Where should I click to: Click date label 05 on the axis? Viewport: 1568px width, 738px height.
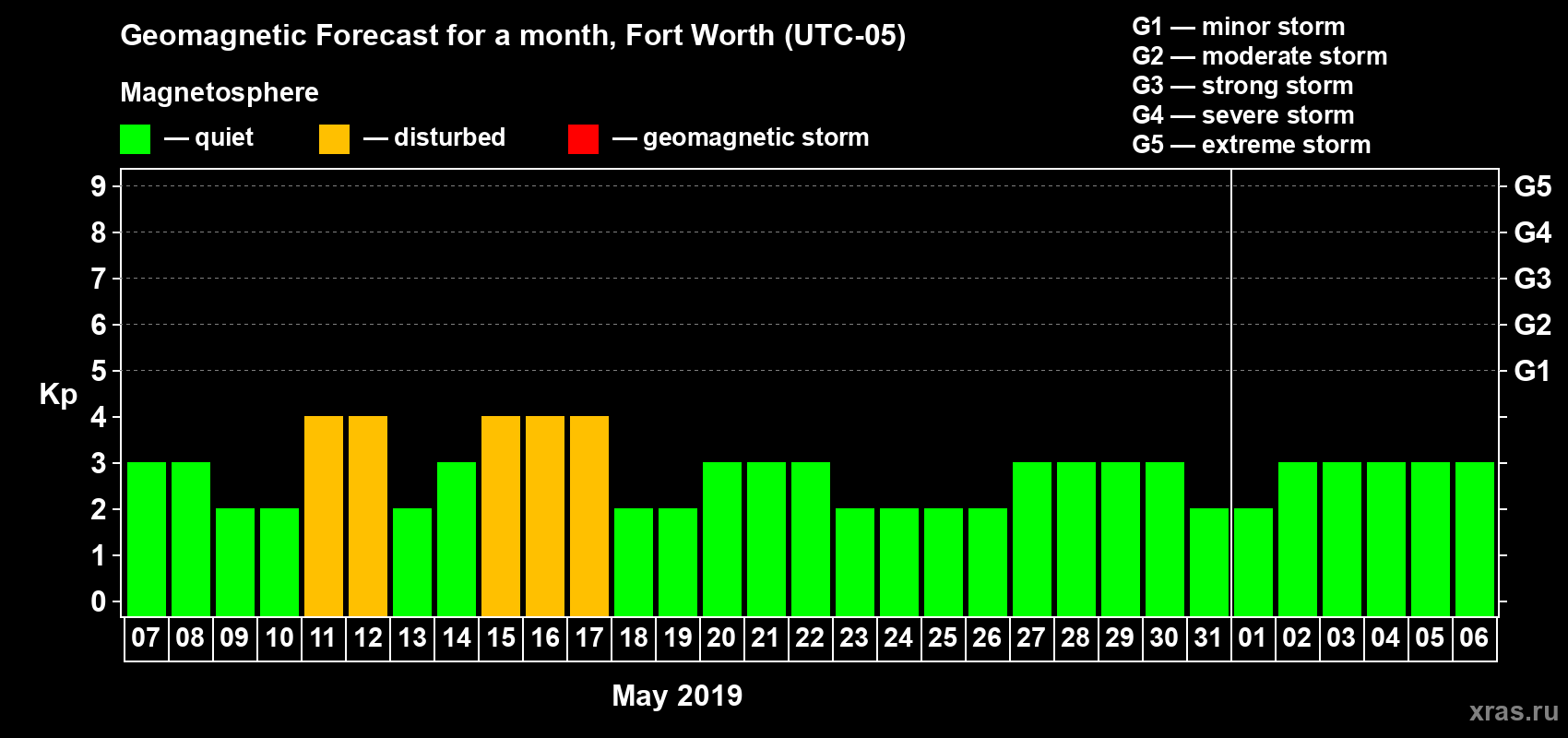coord(1430,638)
